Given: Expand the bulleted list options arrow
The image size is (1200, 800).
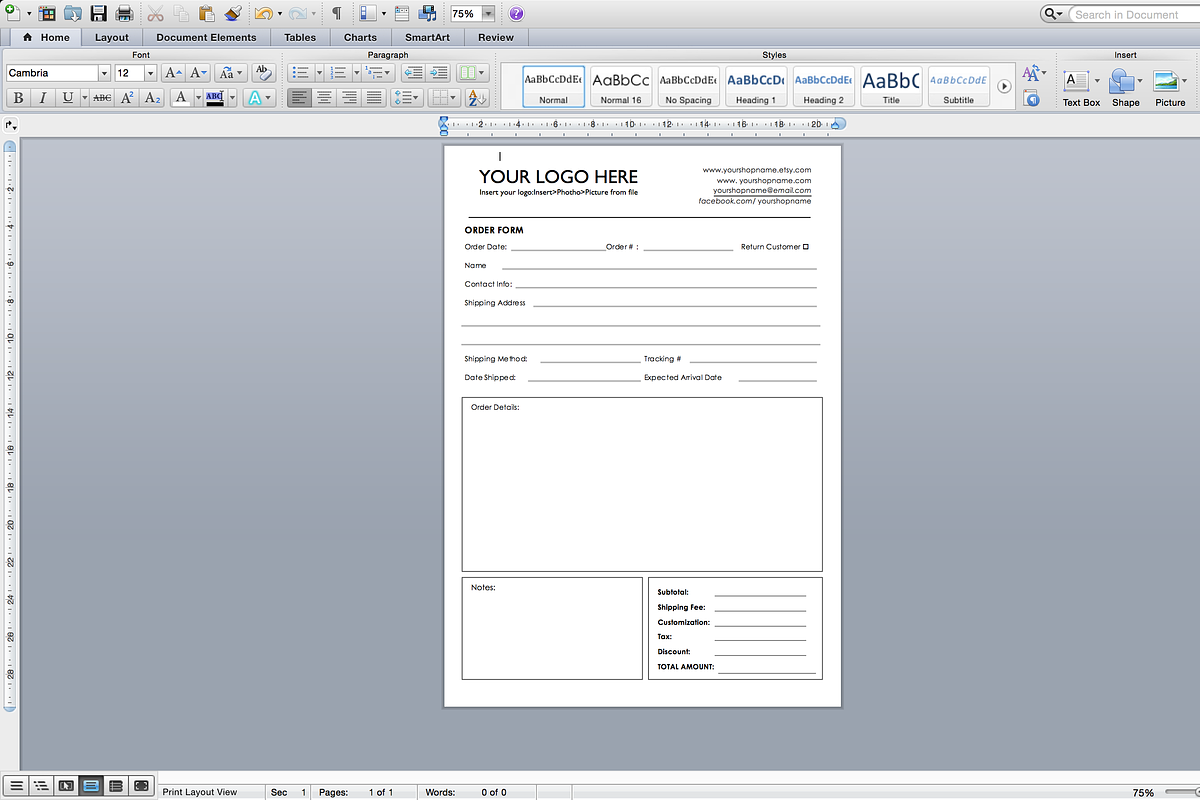Looking at the screenshot, I should click(x=319, y=73).
